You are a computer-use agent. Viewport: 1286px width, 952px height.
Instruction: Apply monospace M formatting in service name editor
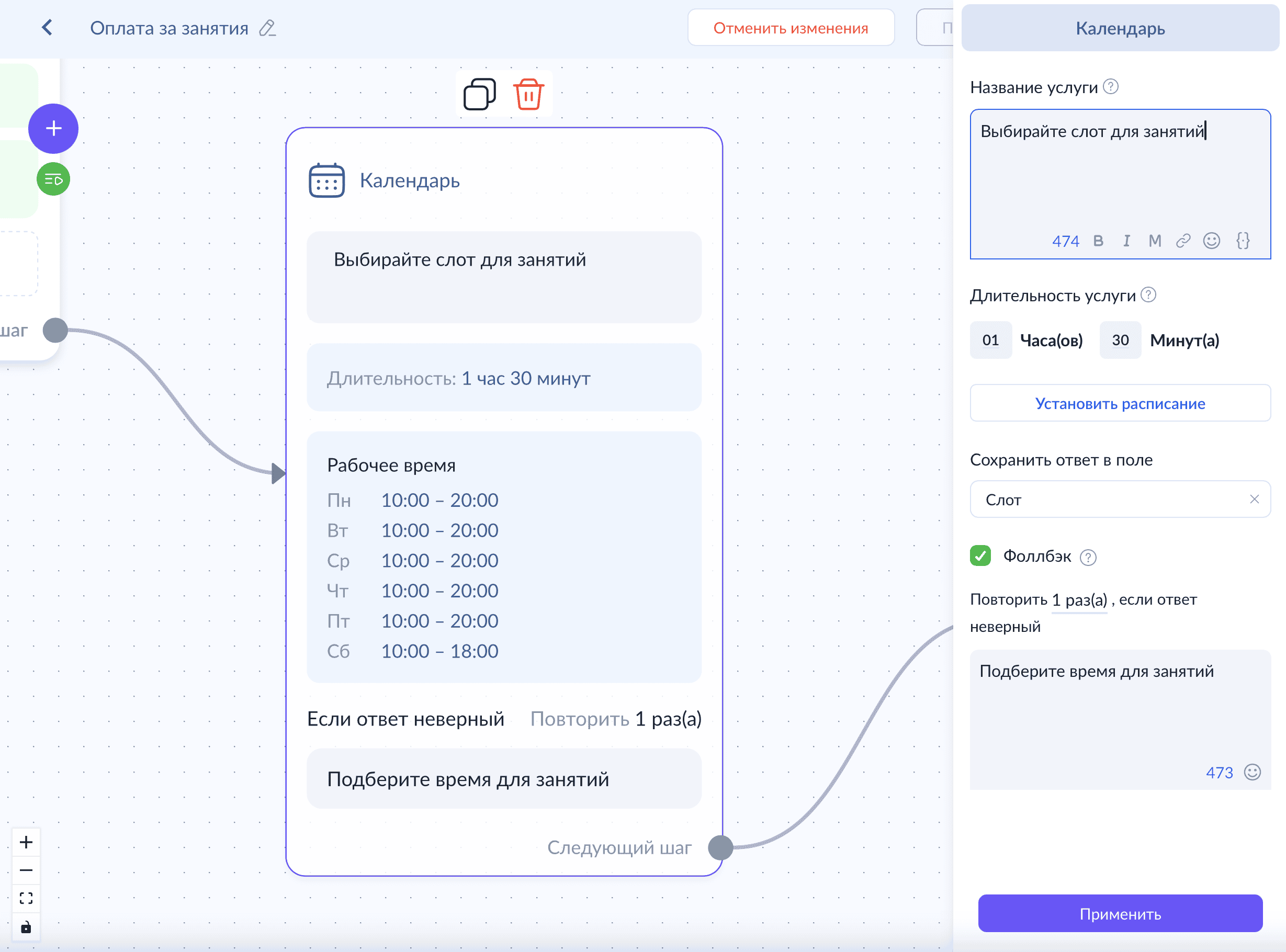coord(1155,241)
